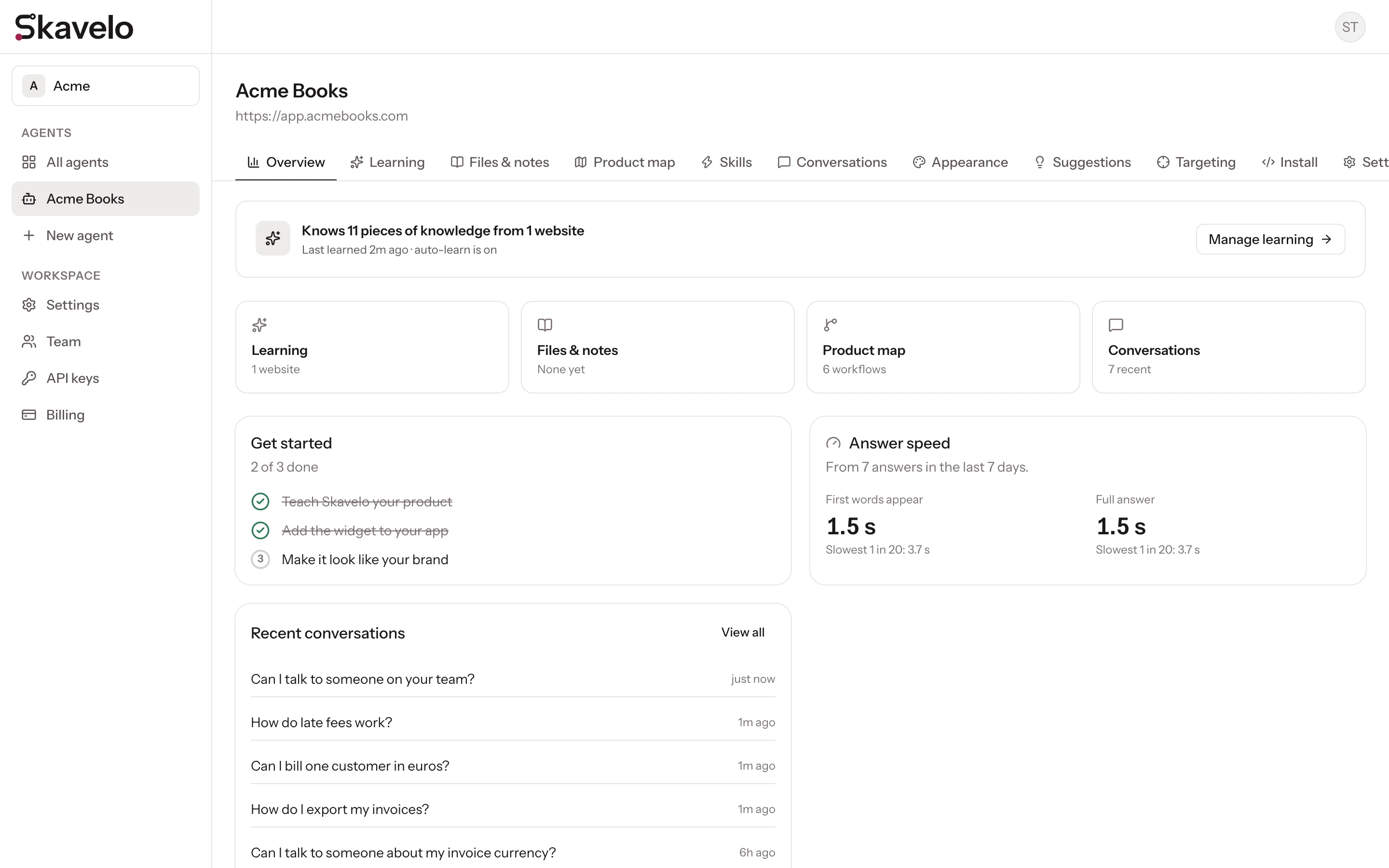This screenshot has width=1389, height=868.
Task: Click the sparkle icon in knowledge banner
Action: point(272,238)
